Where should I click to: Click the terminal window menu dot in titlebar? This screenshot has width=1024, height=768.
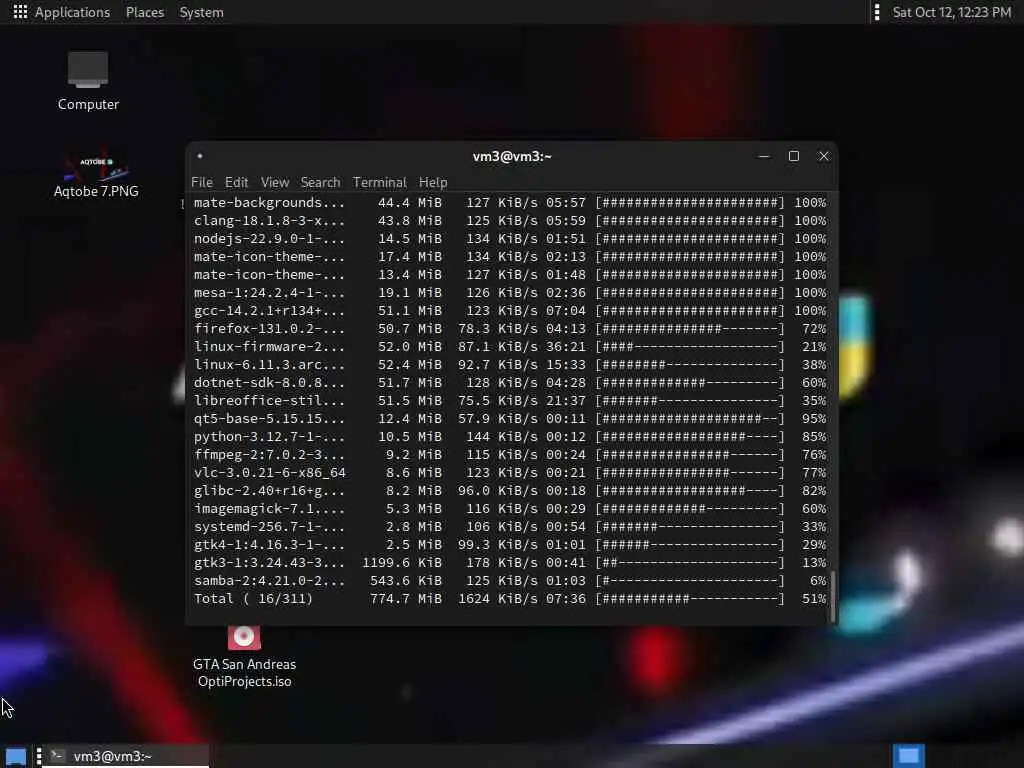tap(200, 156)
